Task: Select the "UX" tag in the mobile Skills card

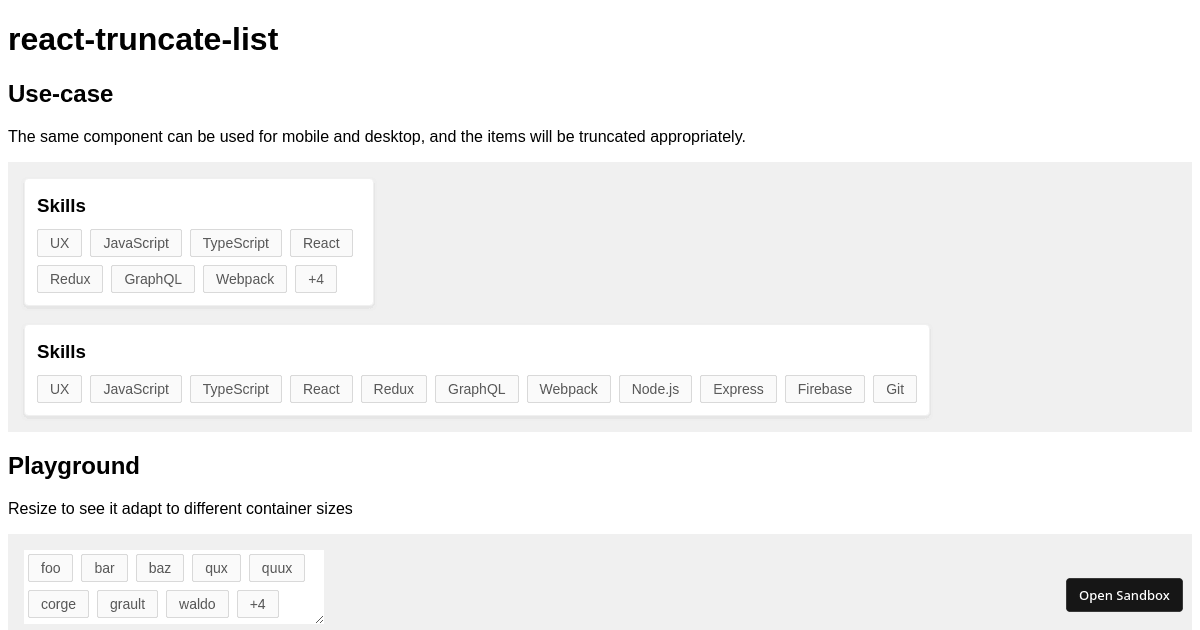Action: click(x=59, y=243)
